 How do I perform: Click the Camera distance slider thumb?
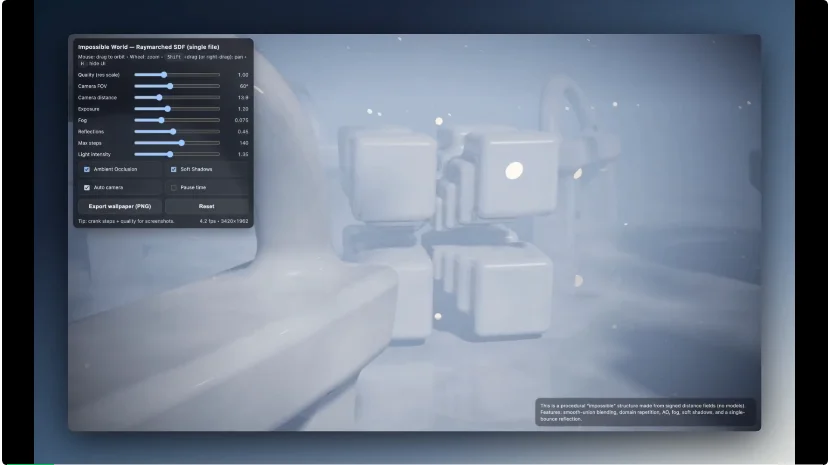[x=159, y=98]
